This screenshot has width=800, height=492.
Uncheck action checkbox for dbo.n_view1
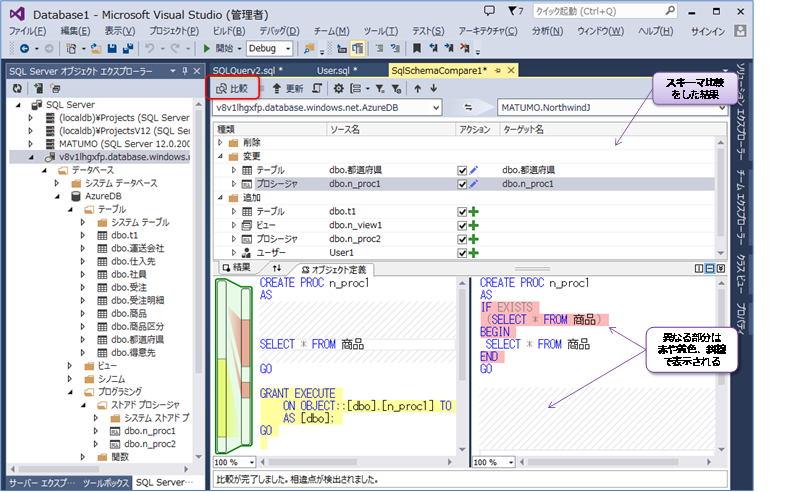point(462,225)
